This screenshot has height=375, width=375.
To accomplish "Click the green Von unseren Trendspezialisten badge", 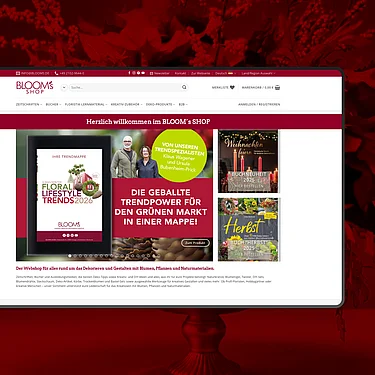I will click(x=180, y=156).
